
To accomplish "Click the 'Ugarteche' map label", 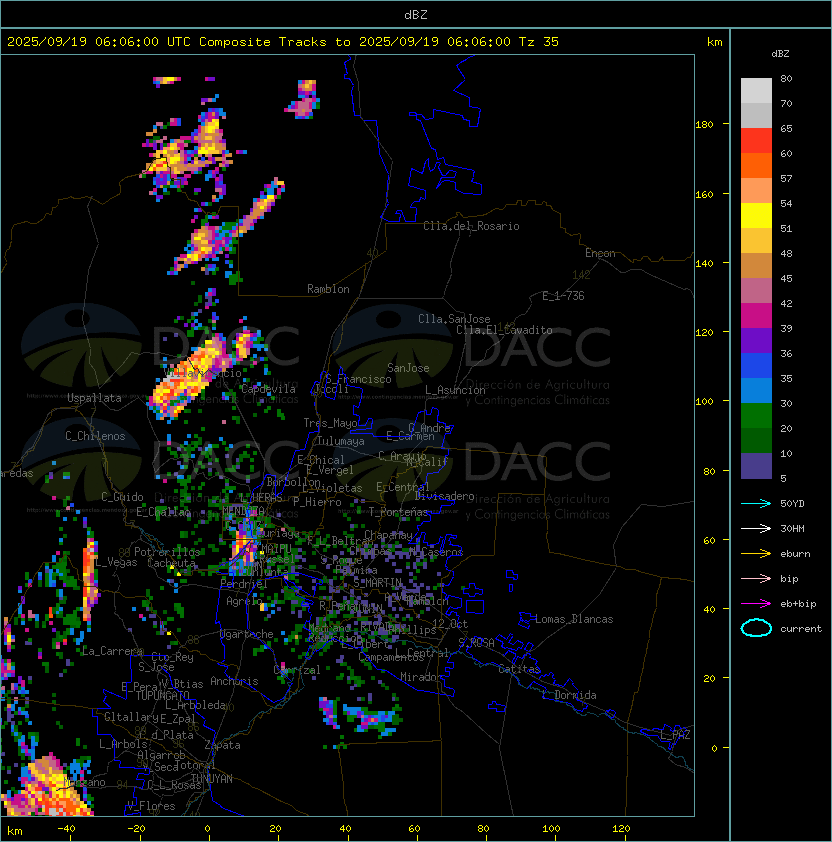I will [247, 634].
